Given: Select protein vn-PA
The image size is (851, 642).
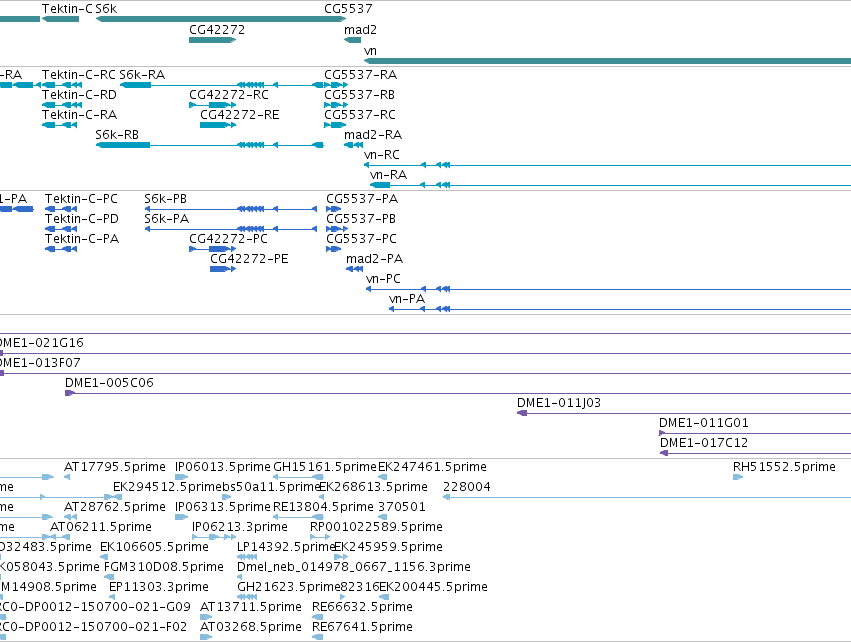Looking at the screenshot, I should pos(620,309).
